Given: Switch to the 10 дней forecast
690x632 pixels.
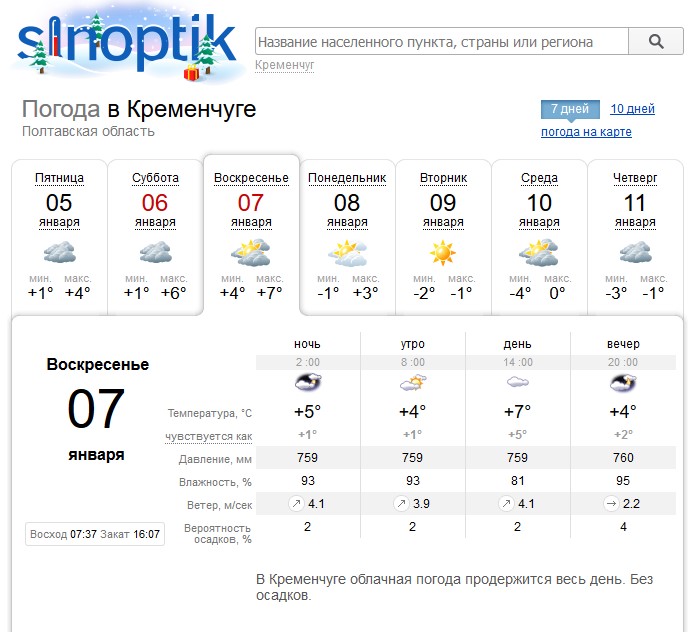Looking at the screenshot, I should (632, 109).
